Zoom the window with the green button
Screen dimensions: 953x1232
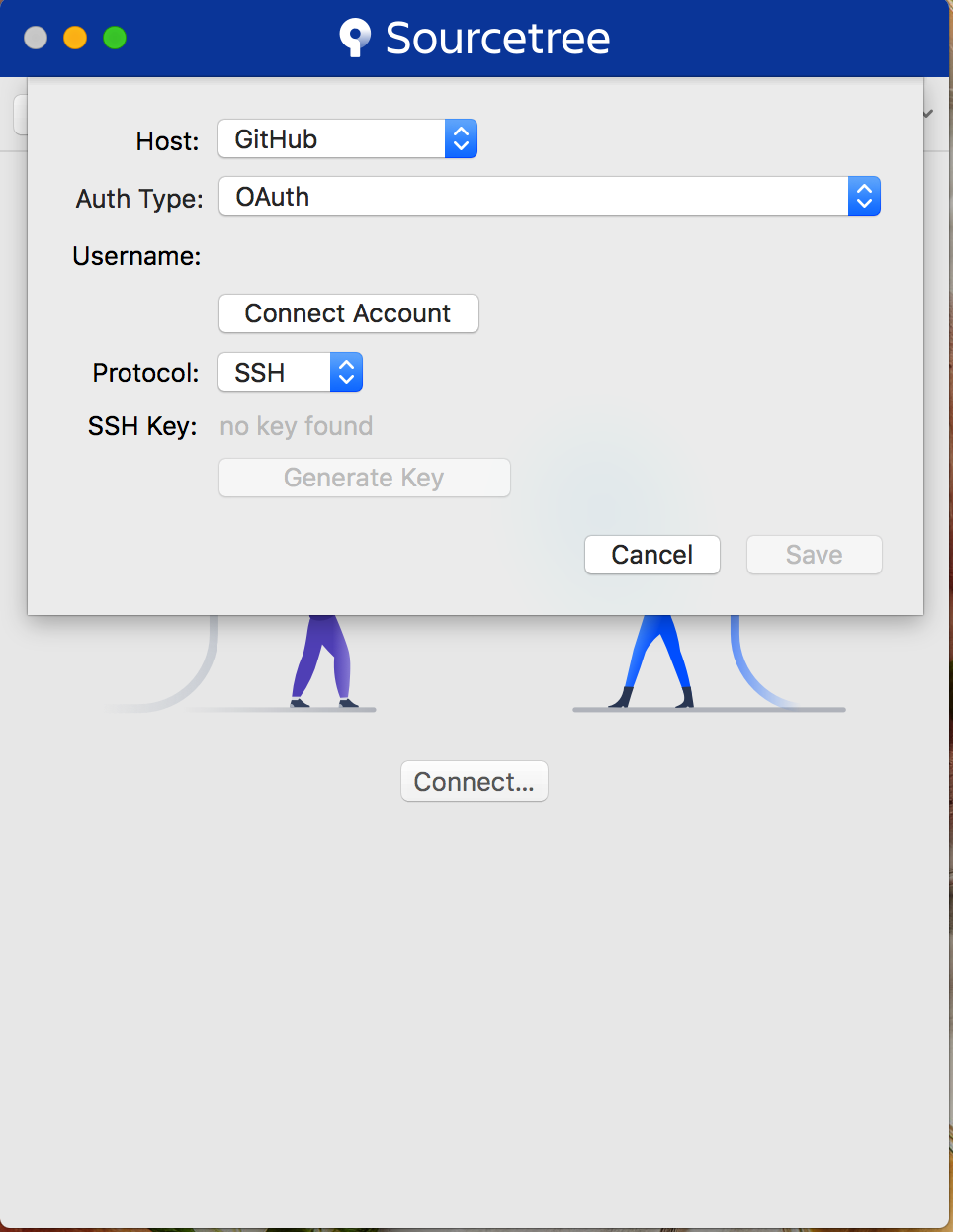(x=115, y=38)
